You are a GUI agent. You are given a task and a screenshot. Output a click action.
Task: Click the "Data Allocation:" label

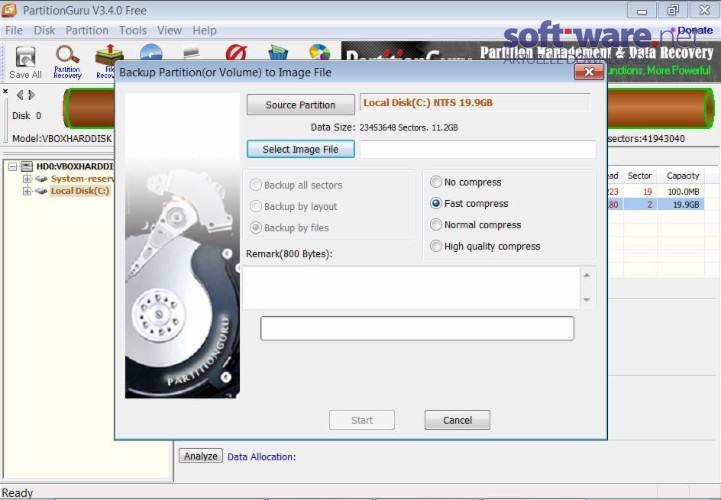(x=262, y=457)
